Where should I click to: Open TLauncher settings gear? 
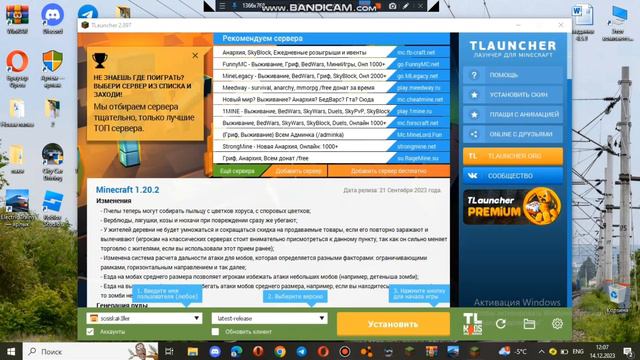click(557, 324)
